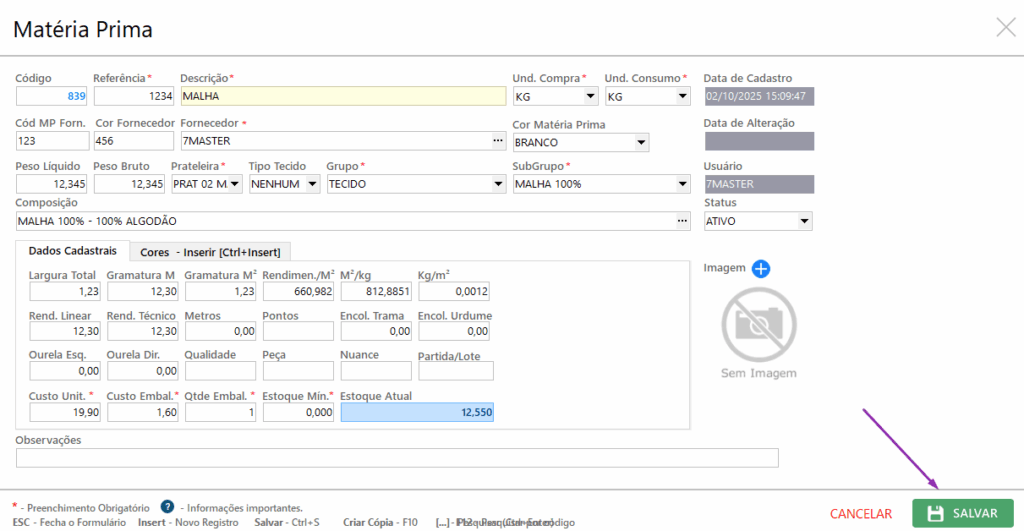Expand the SubGrupo dropdown
This screenshot has width=1024, height=531.
click(682, 184)
